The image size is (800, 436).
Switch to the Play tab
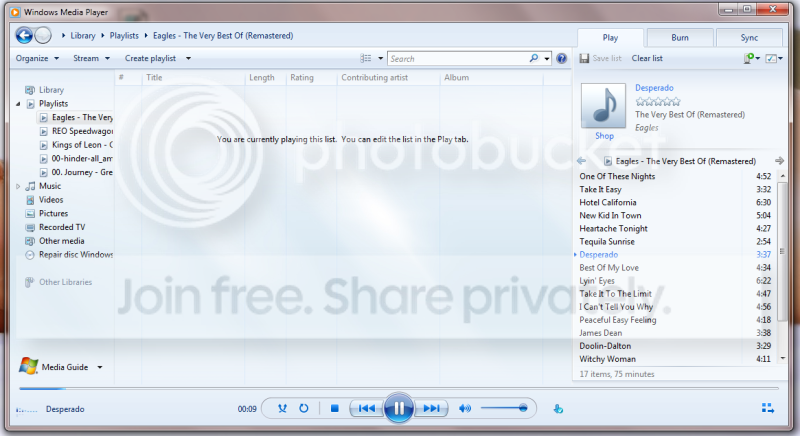click(x=610, y=38)
